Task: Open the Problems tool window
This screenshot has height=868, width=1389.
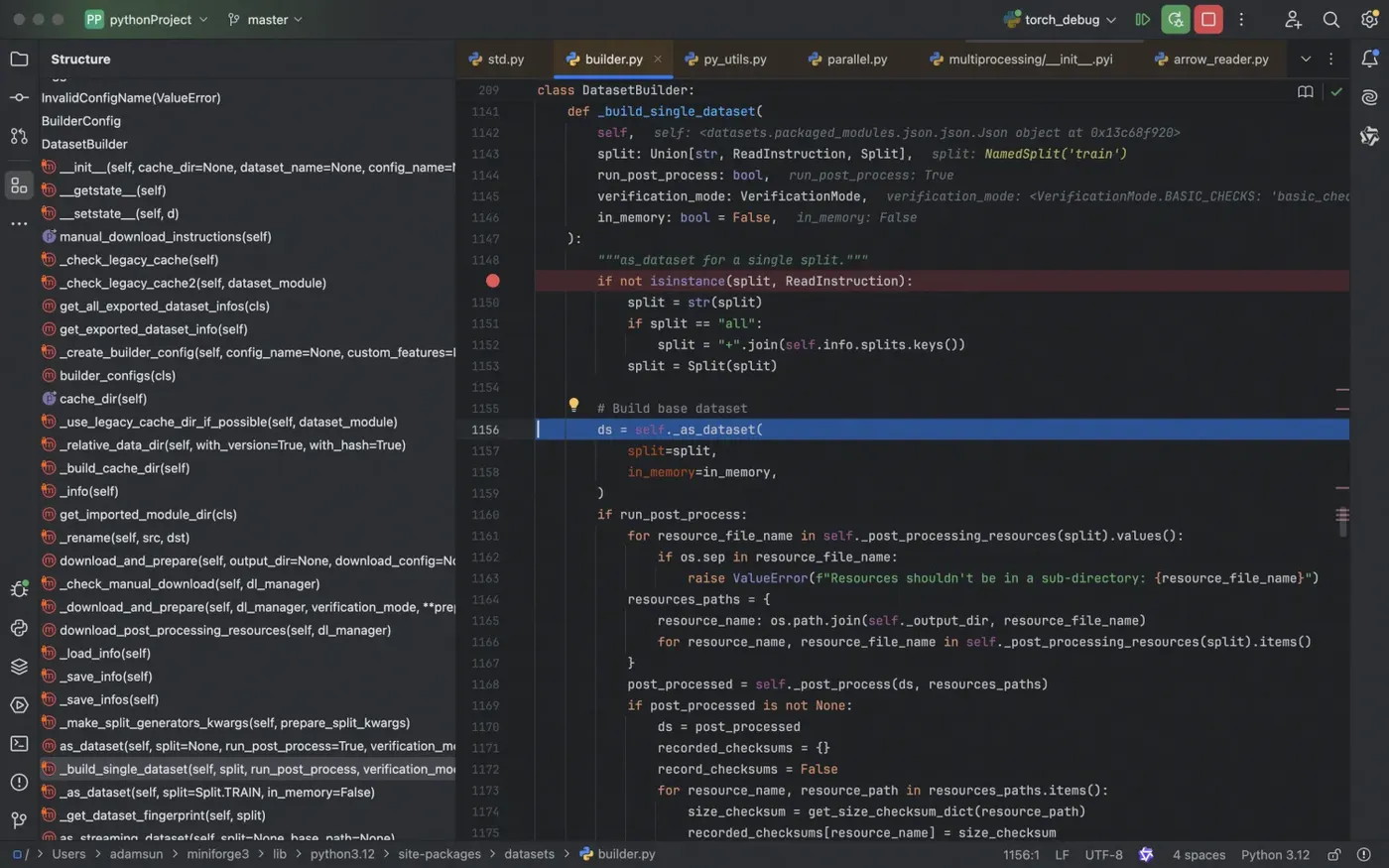Action: [19, 782]
